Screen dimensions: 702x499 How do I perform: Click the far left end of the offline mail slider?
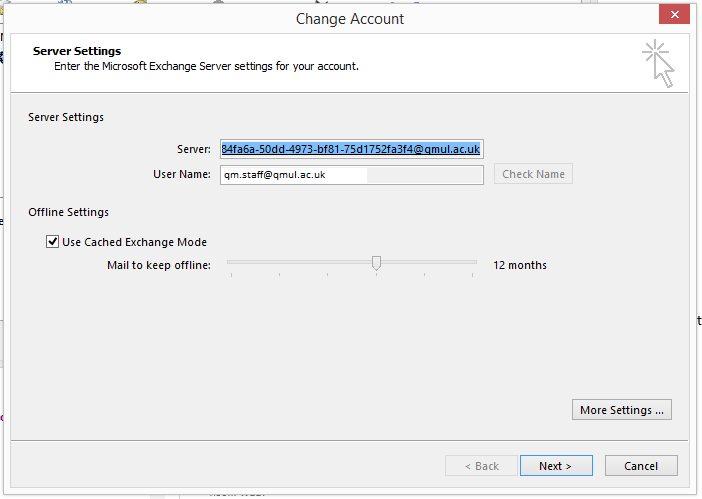pos(230,263)
